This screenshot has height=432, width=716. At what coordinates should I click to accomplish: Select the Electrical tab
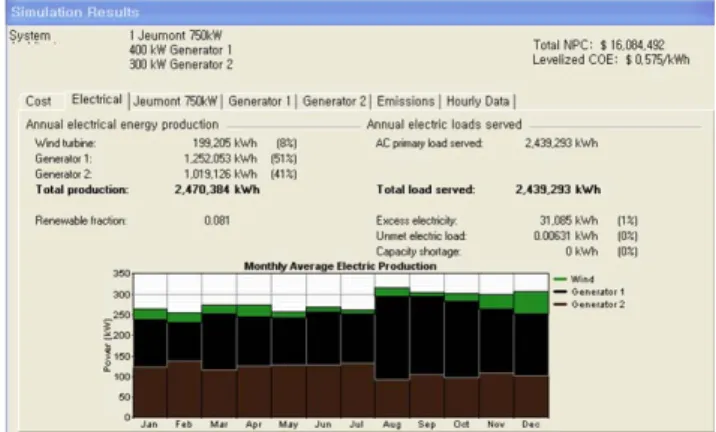97,100
